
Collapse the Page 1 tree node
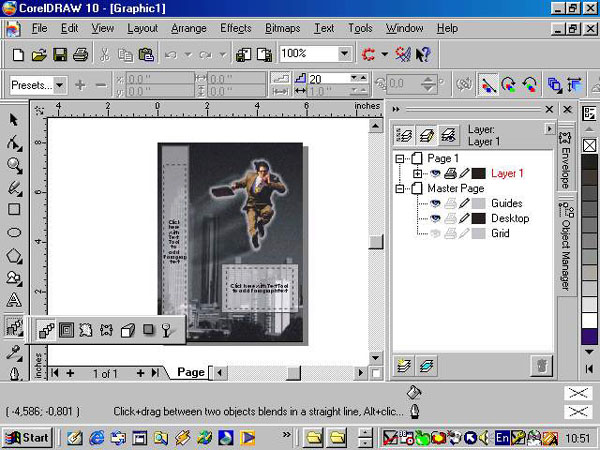point(402,159)
